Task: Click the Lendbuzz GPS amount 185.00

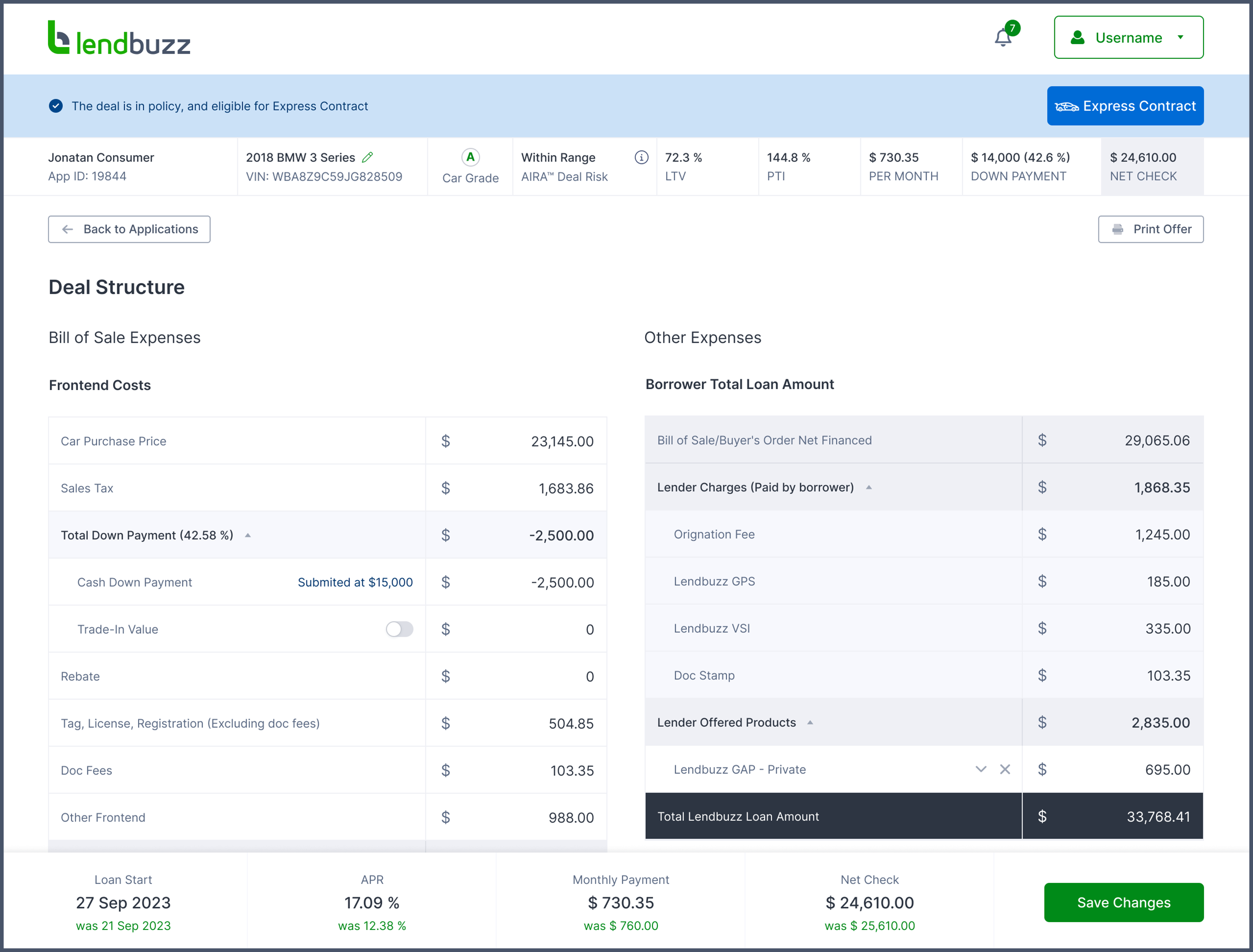Action: (x=1168, y=581)
